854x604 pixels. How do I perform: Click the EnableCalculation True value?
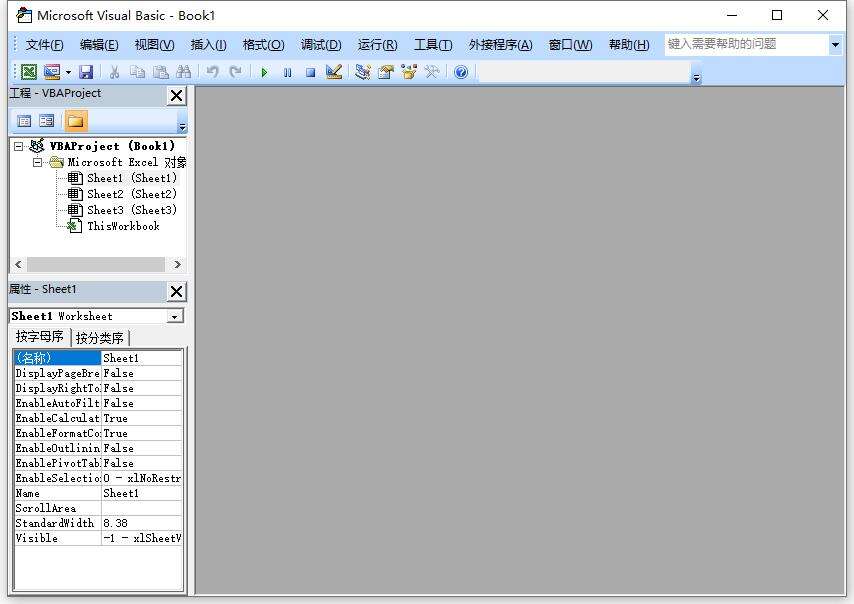coord(142,418)
